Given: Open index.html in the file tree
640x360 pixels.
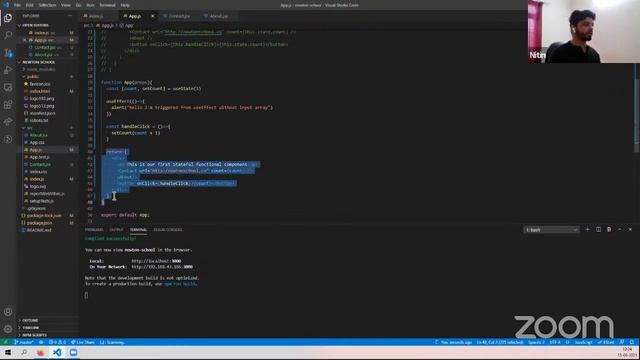Looking at the screenshot, I should [x=40, y=91].
